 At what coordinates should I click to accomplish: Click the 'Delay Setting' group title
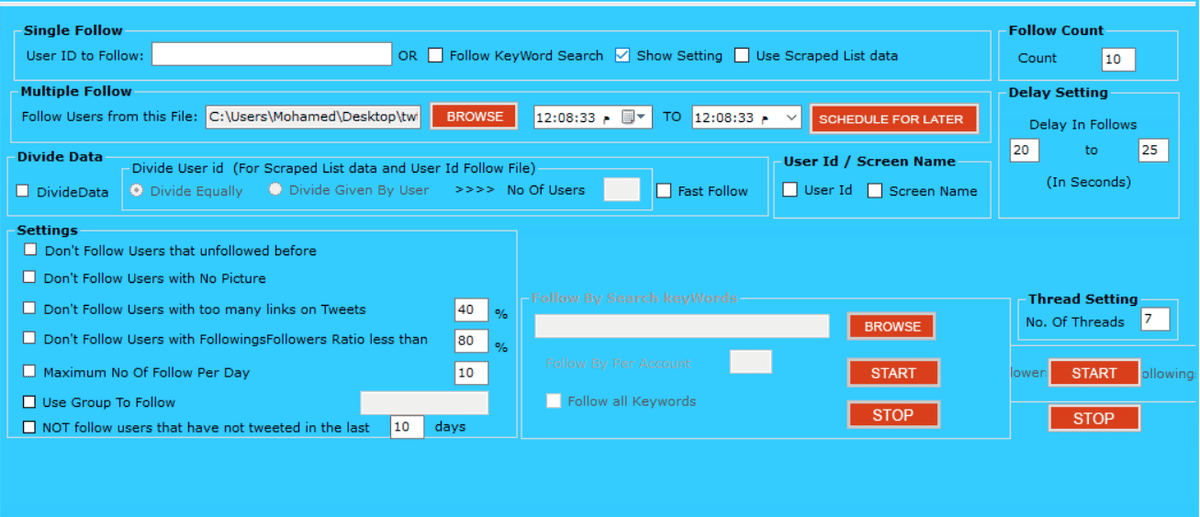tap(1058, 92)
